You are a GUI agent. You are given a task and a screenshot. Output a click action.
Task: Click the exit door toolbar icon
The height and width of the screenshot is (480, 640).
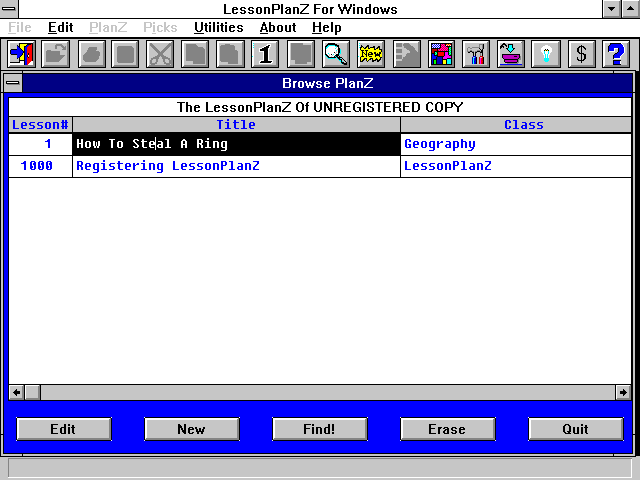coord(21,54)
